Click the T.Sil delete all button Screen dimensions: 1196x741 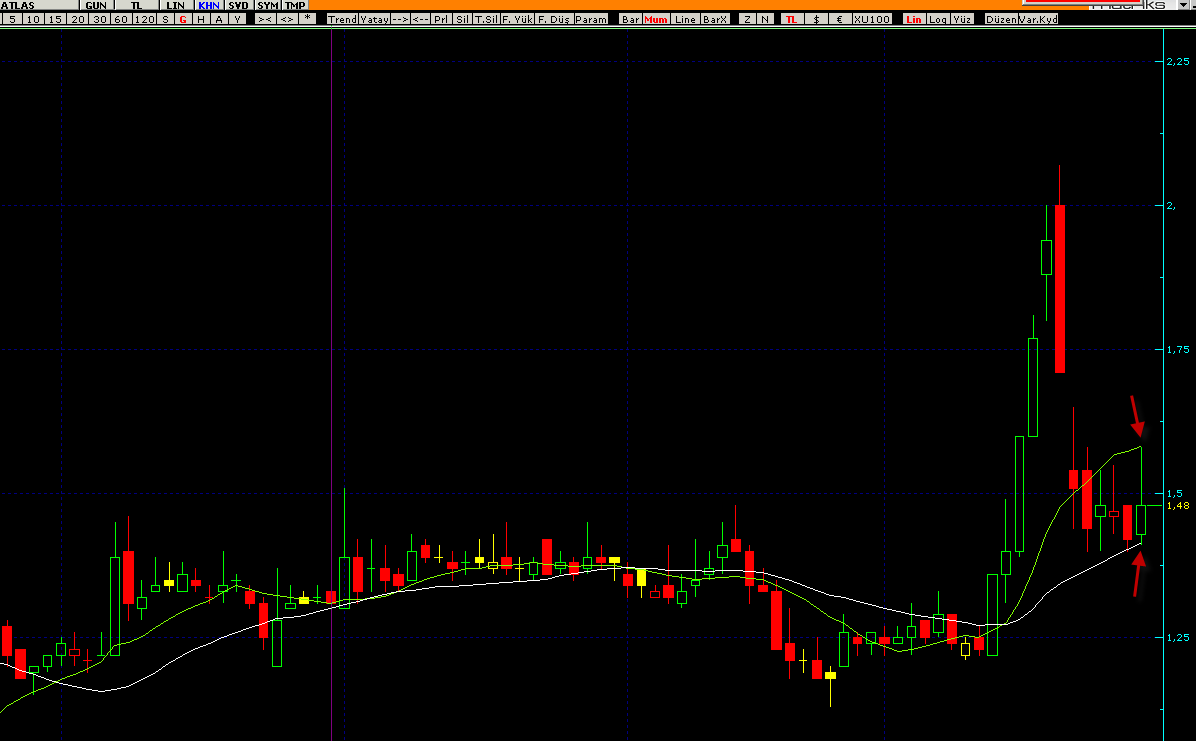point(487,19)
